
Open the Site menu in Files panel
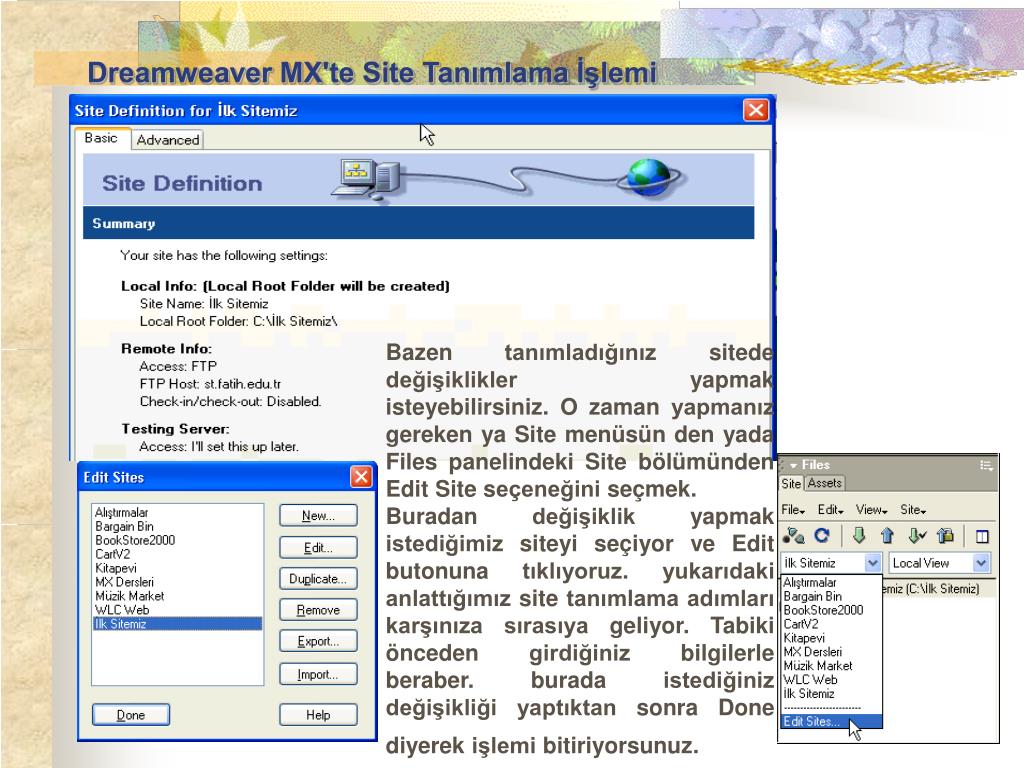[x=913, y=509]
